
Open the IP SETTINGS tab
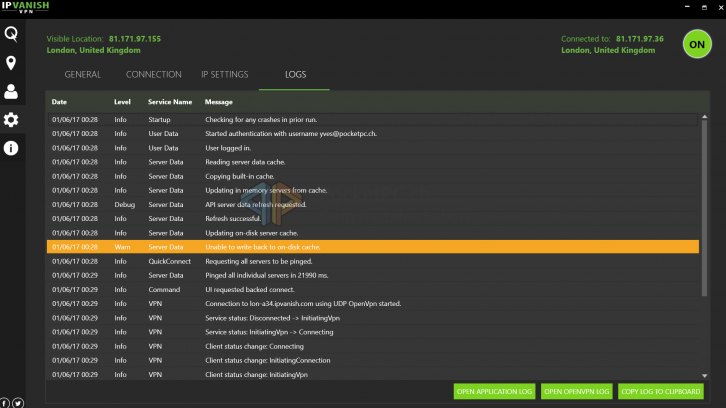(x=224, y=75)
